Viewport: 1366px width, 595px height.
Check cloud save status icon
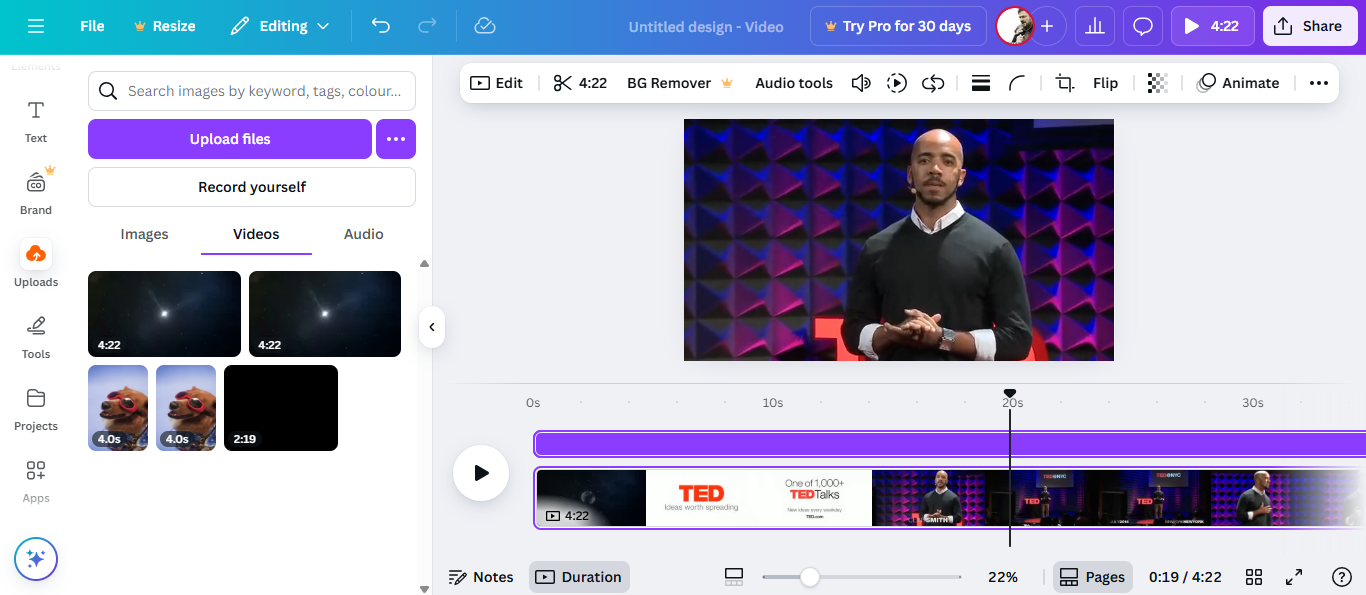click(x=485, y=26)
